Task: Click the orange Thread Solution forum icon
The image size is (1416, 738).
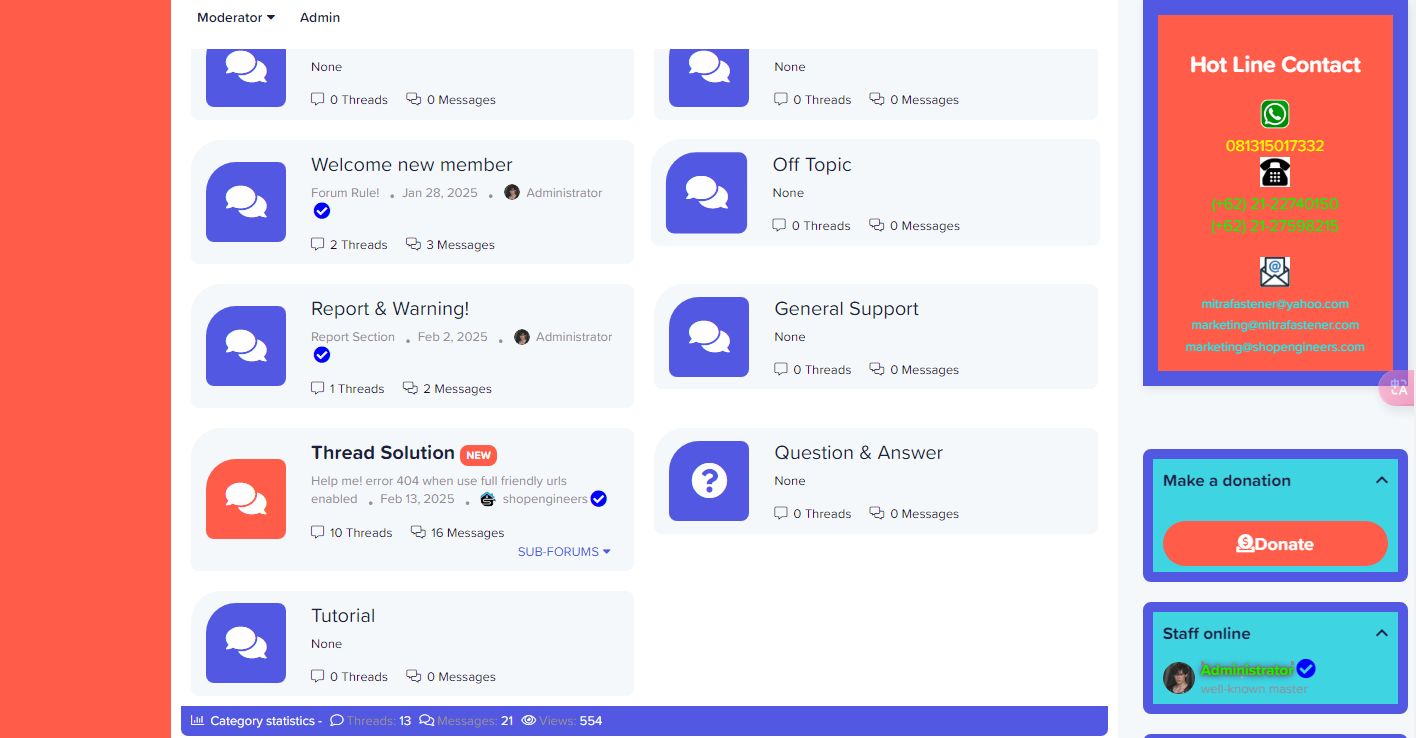Action: [x=246, y=499]
